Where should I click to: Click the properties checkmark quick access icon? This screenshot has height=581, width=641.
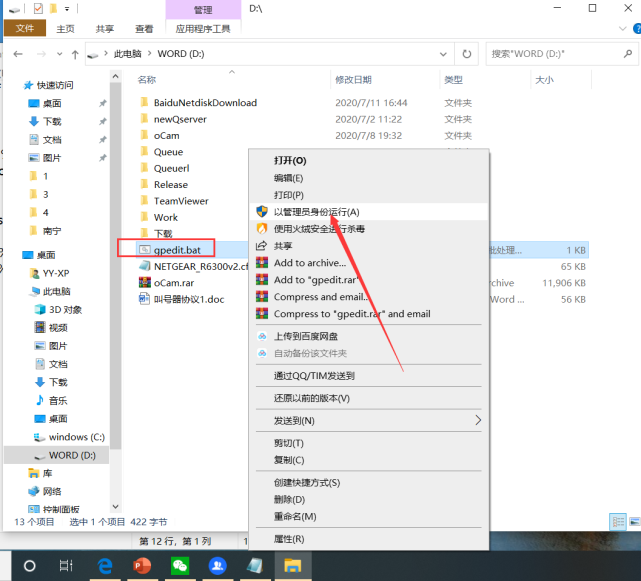(38, 8)
